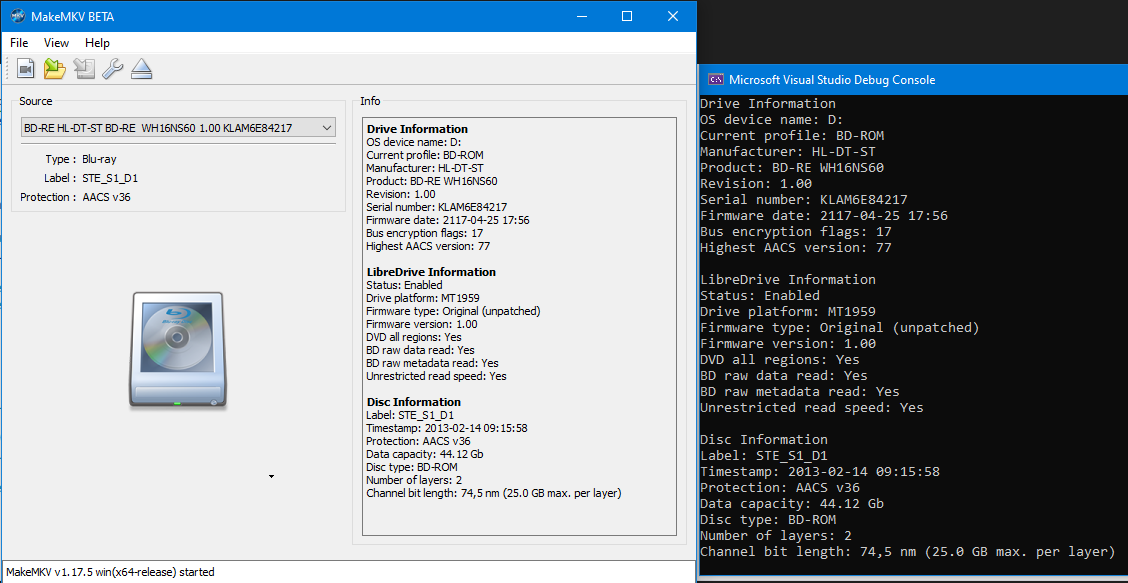Eject disc using the eject icon
Image resolution: width=1128 pixels, height=583 pixels.
click(142, 69)
